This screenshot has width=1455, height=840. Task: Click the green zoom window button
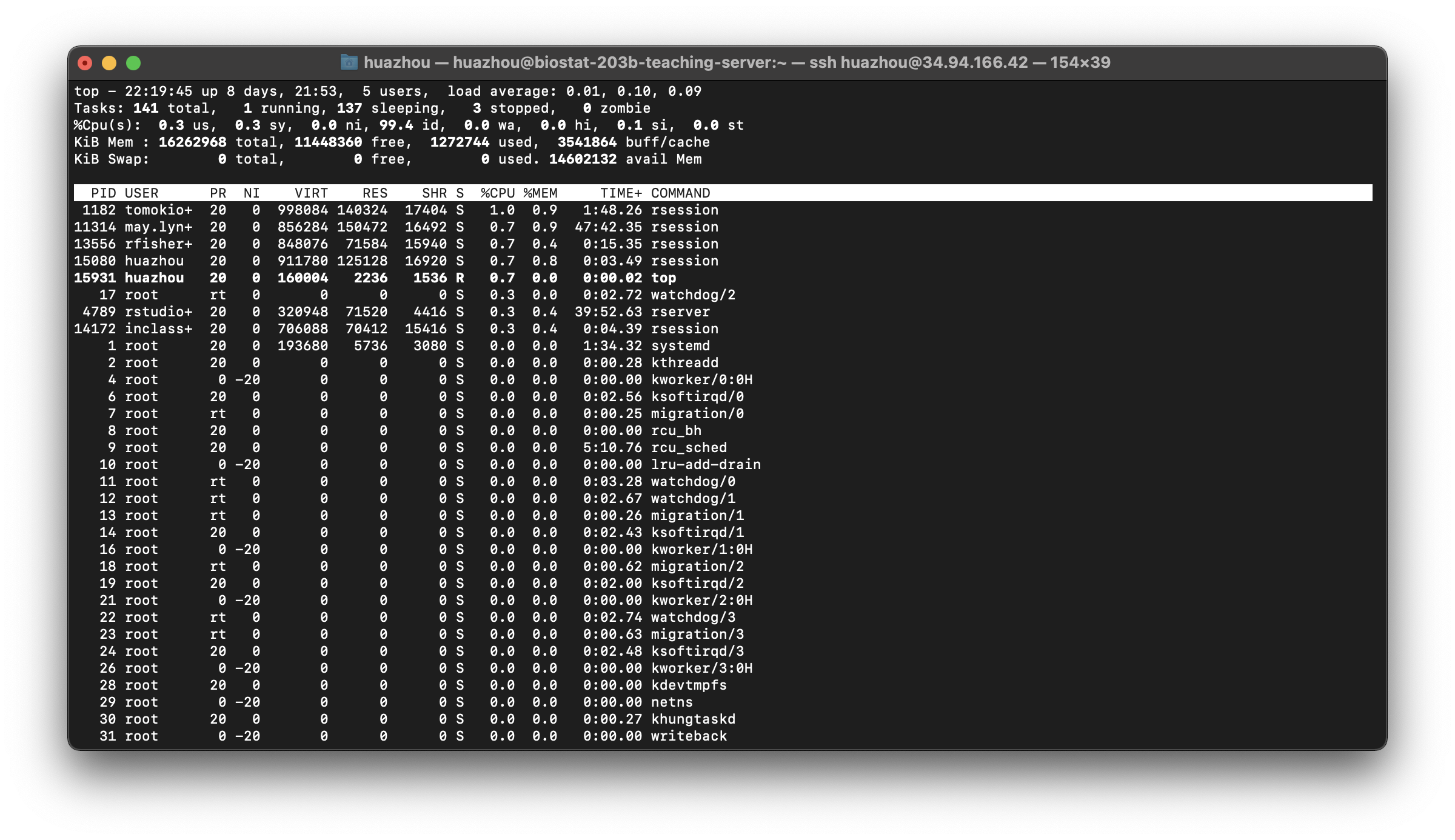click(x=133, y=63)
